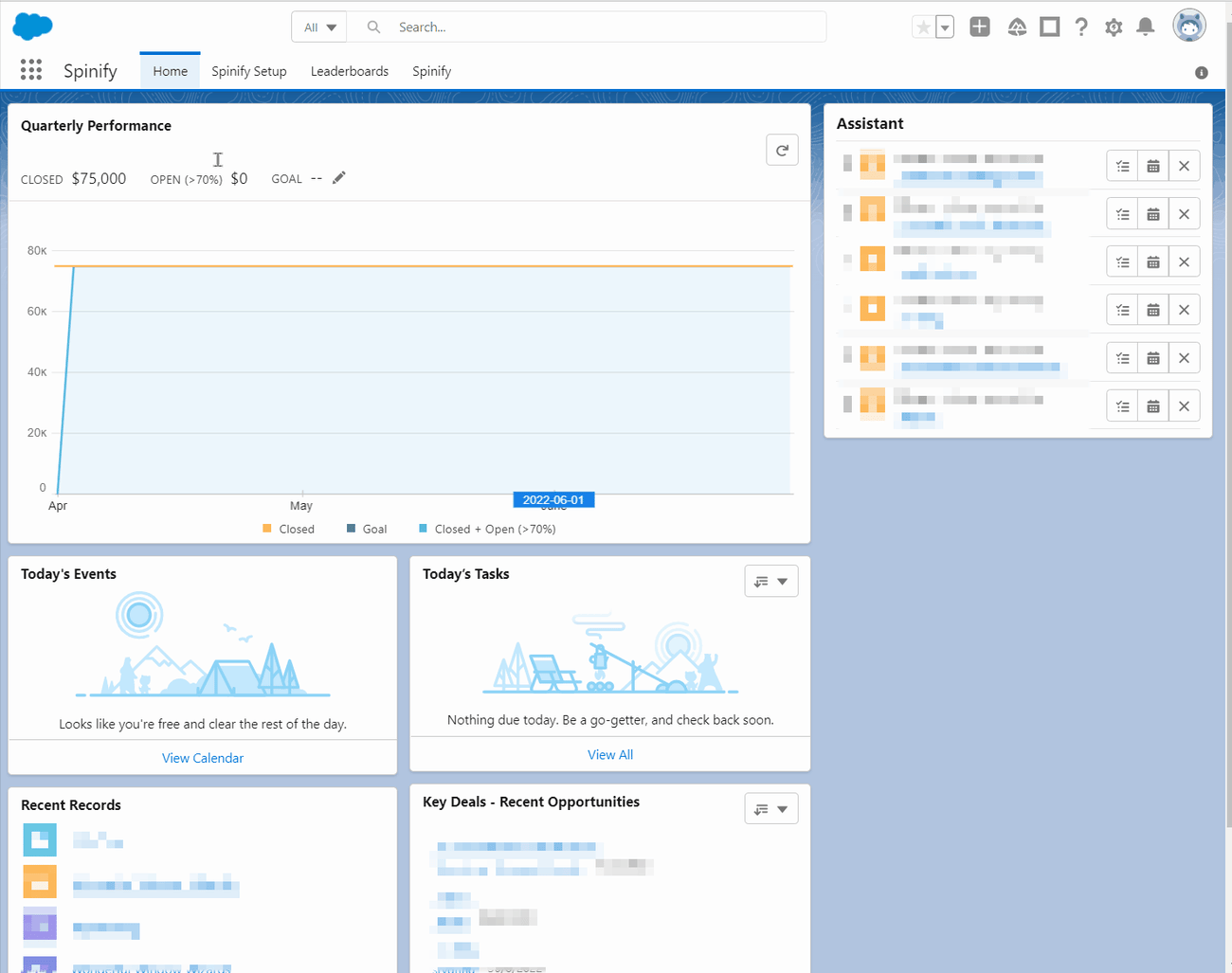
Task: Open the first Recent Records item icon
Action: point(40,839)
